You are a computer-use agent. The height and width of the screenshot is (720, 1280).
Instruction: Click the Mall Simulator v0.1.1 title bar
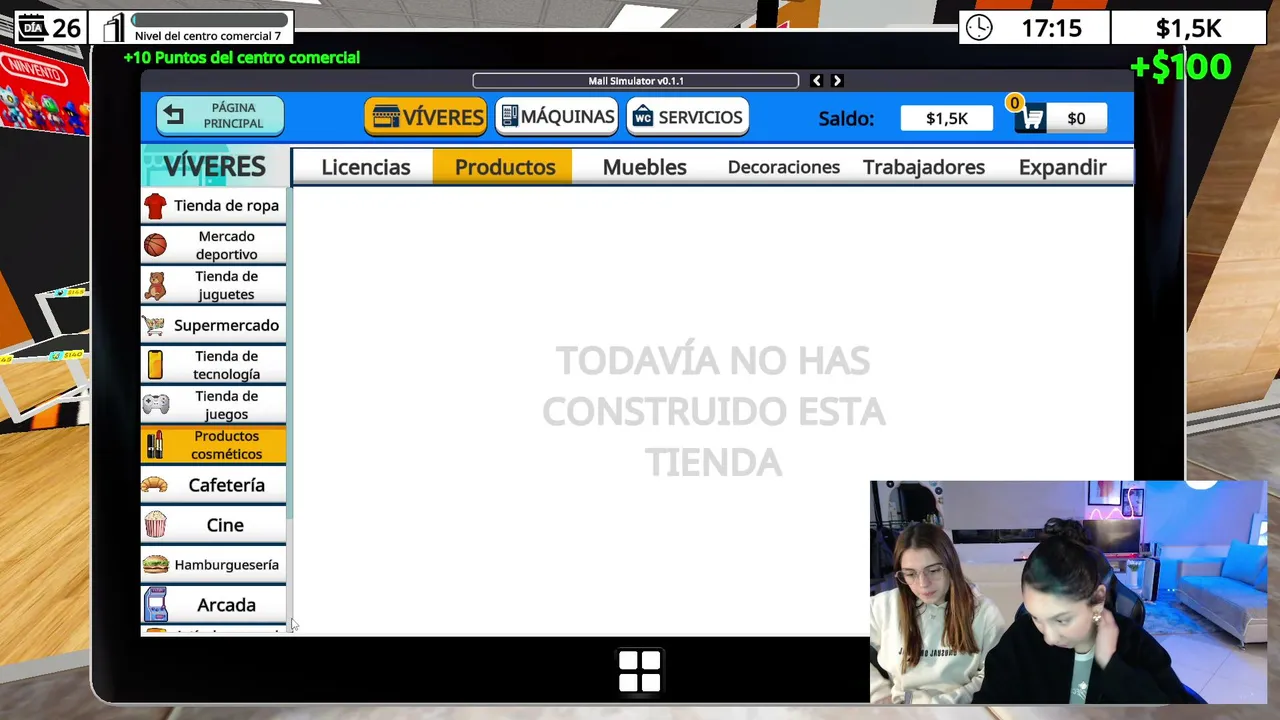coord(636,81)
